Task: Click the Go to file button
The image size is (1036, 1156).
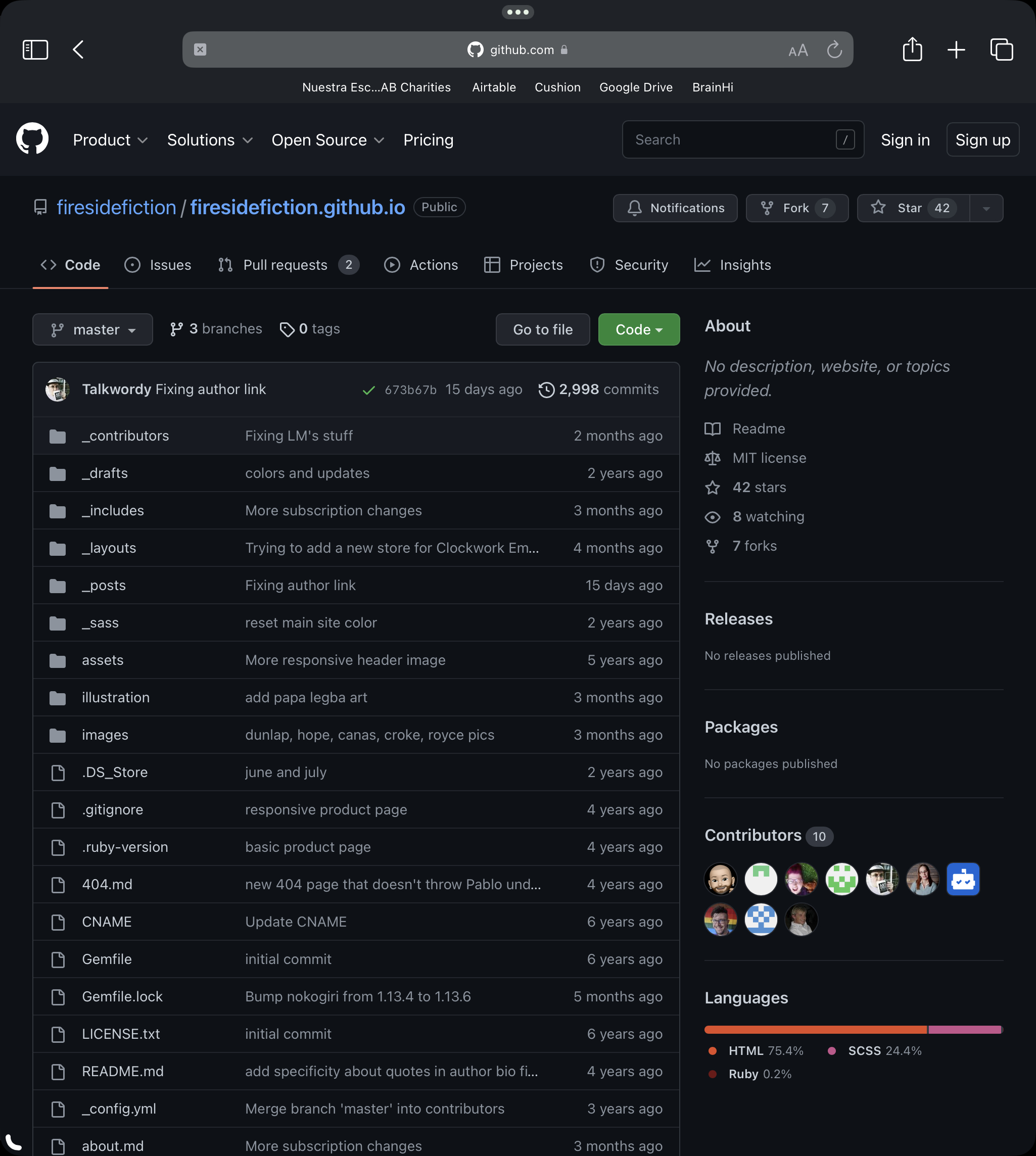Action: click(x=542, y=329)
